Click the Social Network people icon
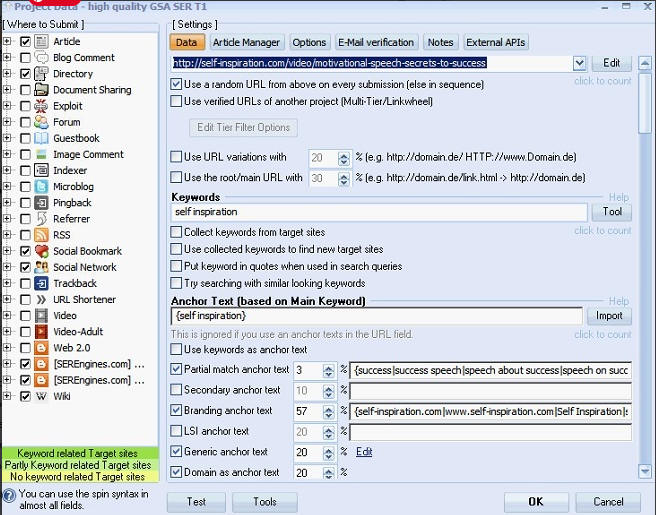The height and width of the screenshot is (515, 656). pos(42,267)
